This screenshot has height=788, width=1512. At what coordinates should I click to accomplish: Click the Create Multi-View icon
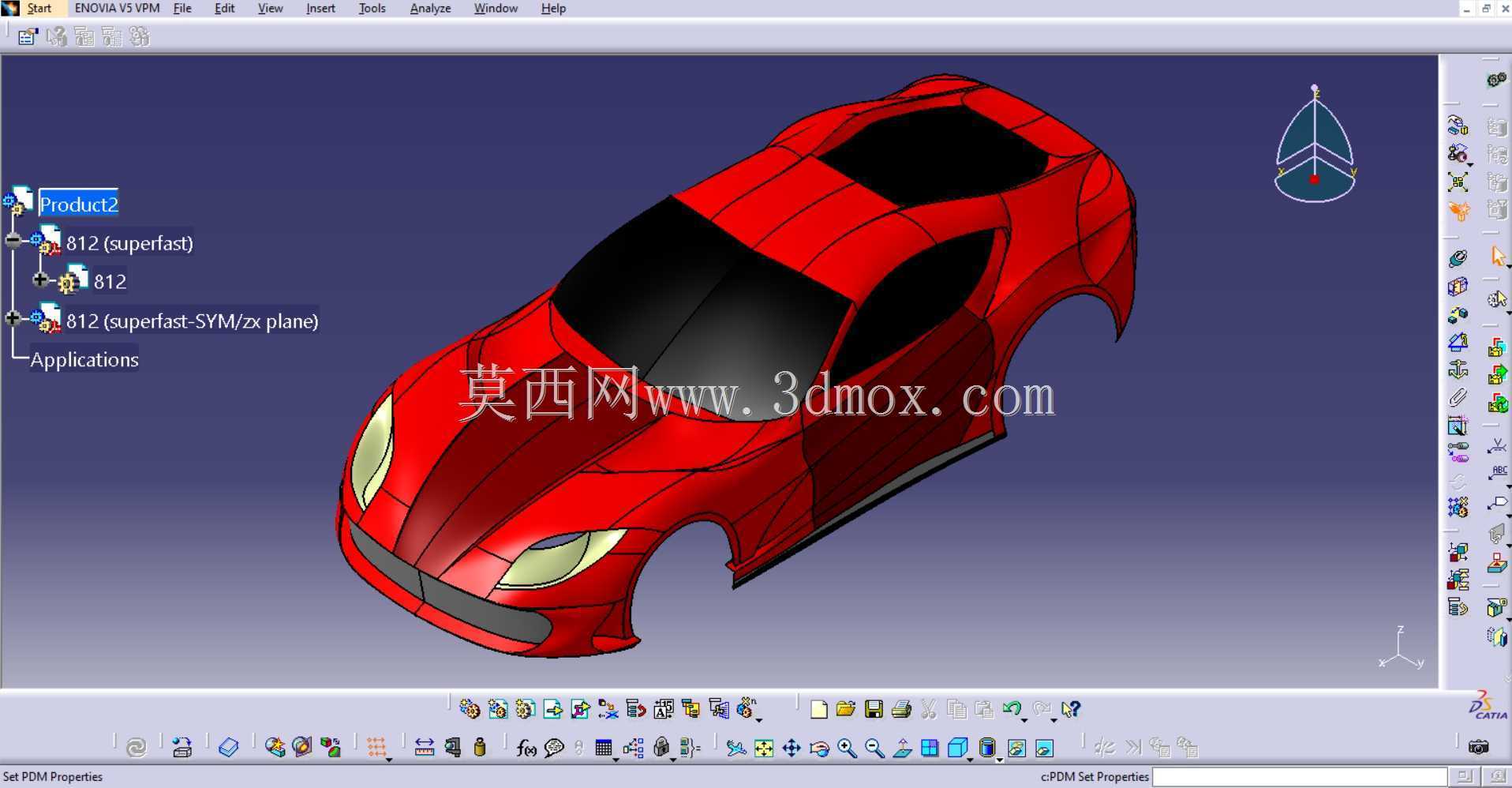click(x=930, y=748)
